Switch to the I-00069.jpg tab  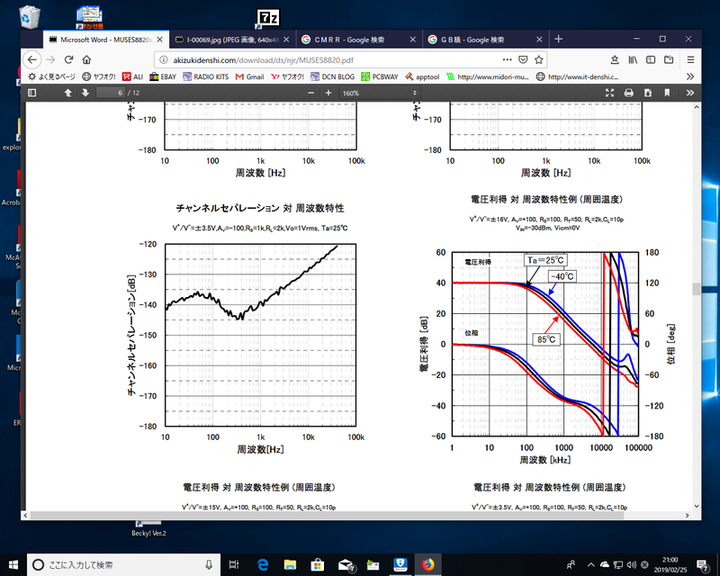click(x=228, y=39)
